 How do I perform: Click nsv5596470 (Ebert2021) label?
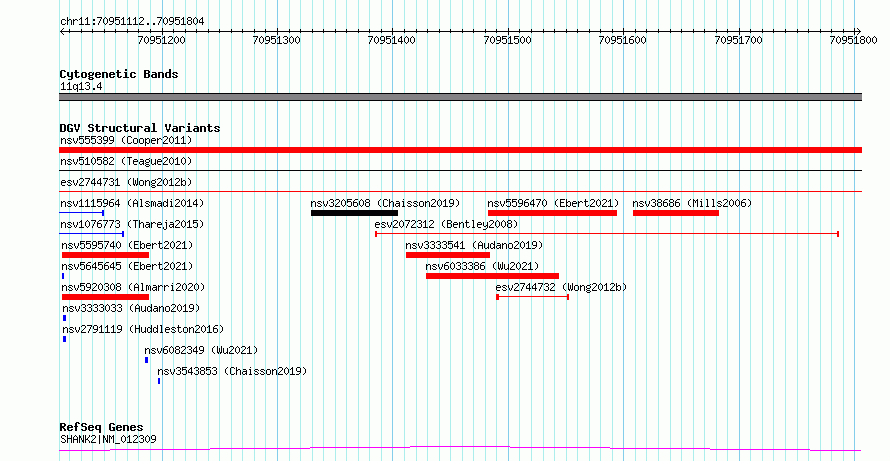pos(553,203)
